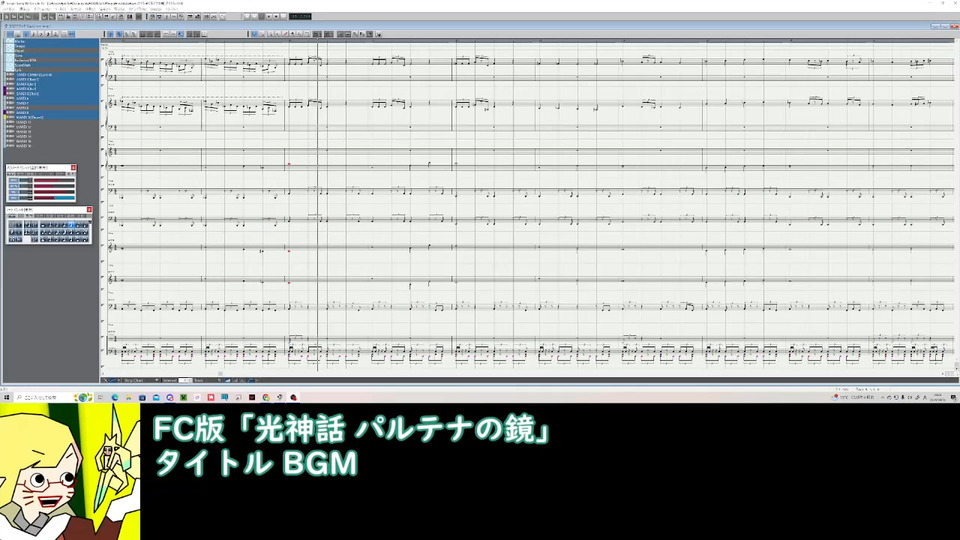Open Google Chrome from the taskbar
The width and height of the screenshot is (960, 540).
266,397
